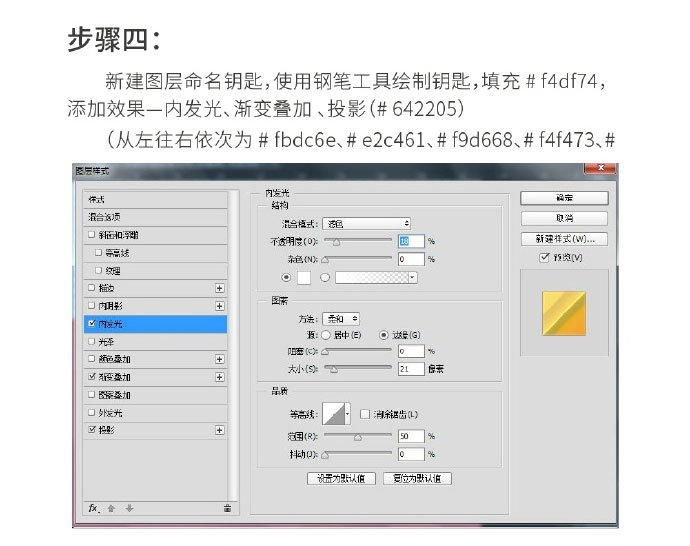Move effect down with the down arrow
The width and height of the screenshot is (690, 546).
(129, 508)
